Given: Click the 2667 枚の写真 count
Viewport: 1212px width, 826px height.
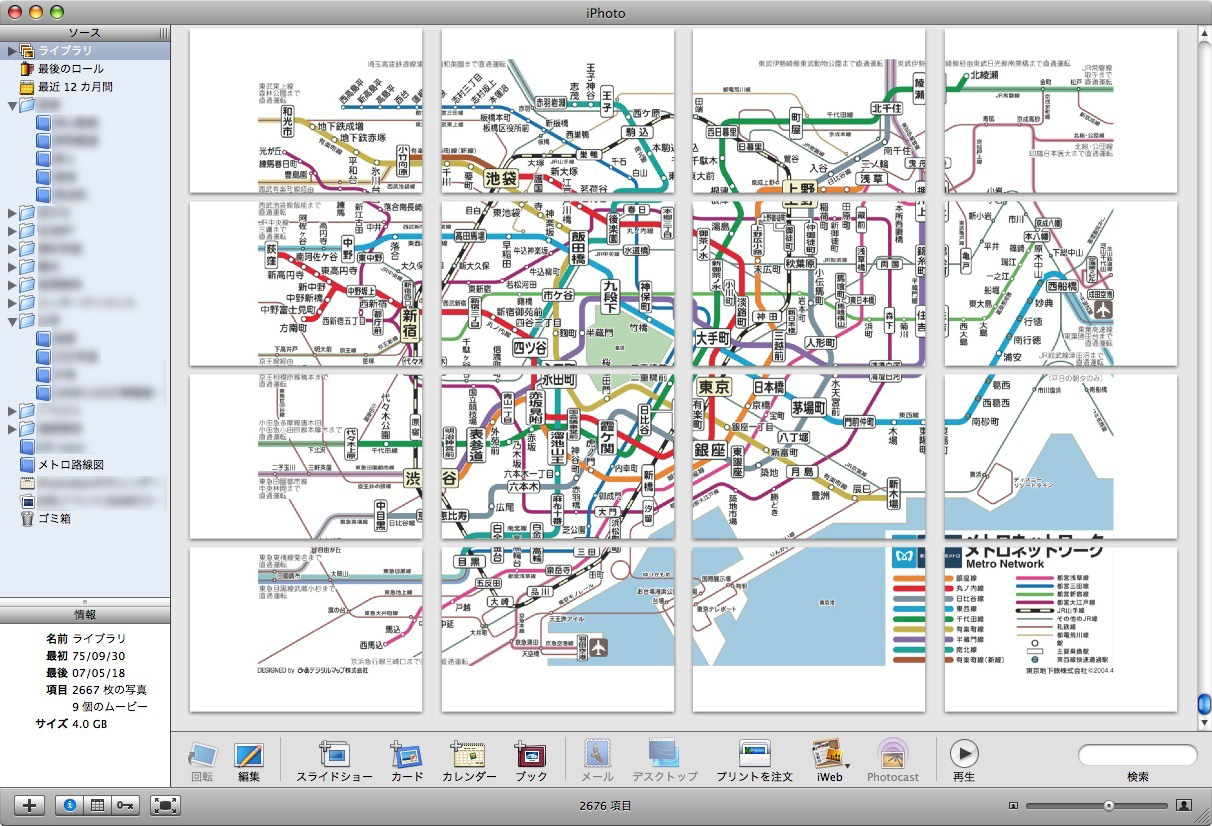Looking at the screenshot, I should point(110,689).
